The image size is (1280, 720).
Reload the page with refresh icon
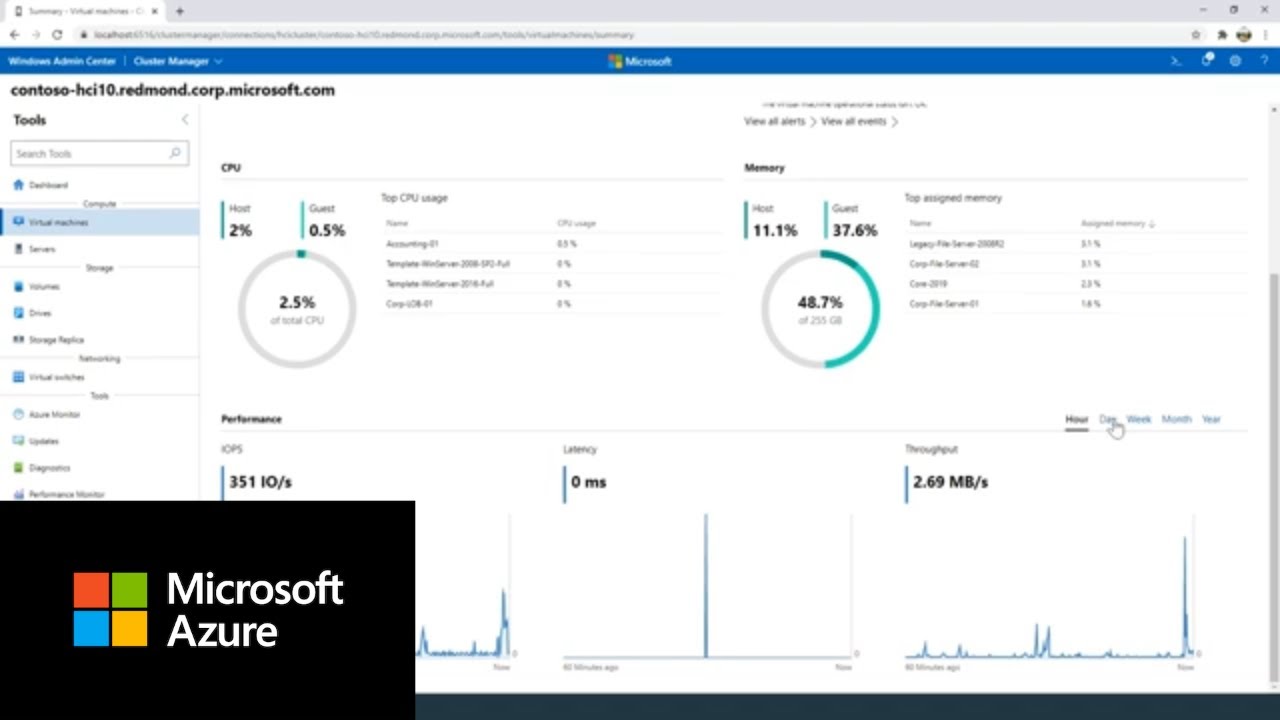click(57, 34)
